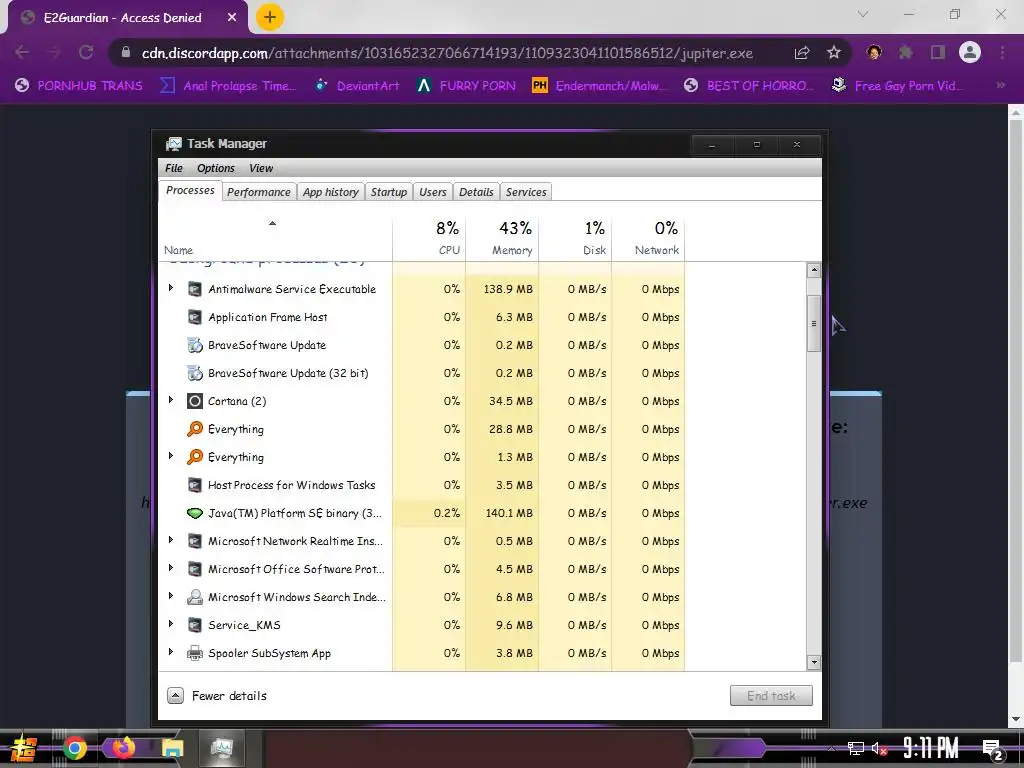The width and height of the screenshot is (1024, 768).
Task: Open the notification center icon
Action: coord(993,750)
